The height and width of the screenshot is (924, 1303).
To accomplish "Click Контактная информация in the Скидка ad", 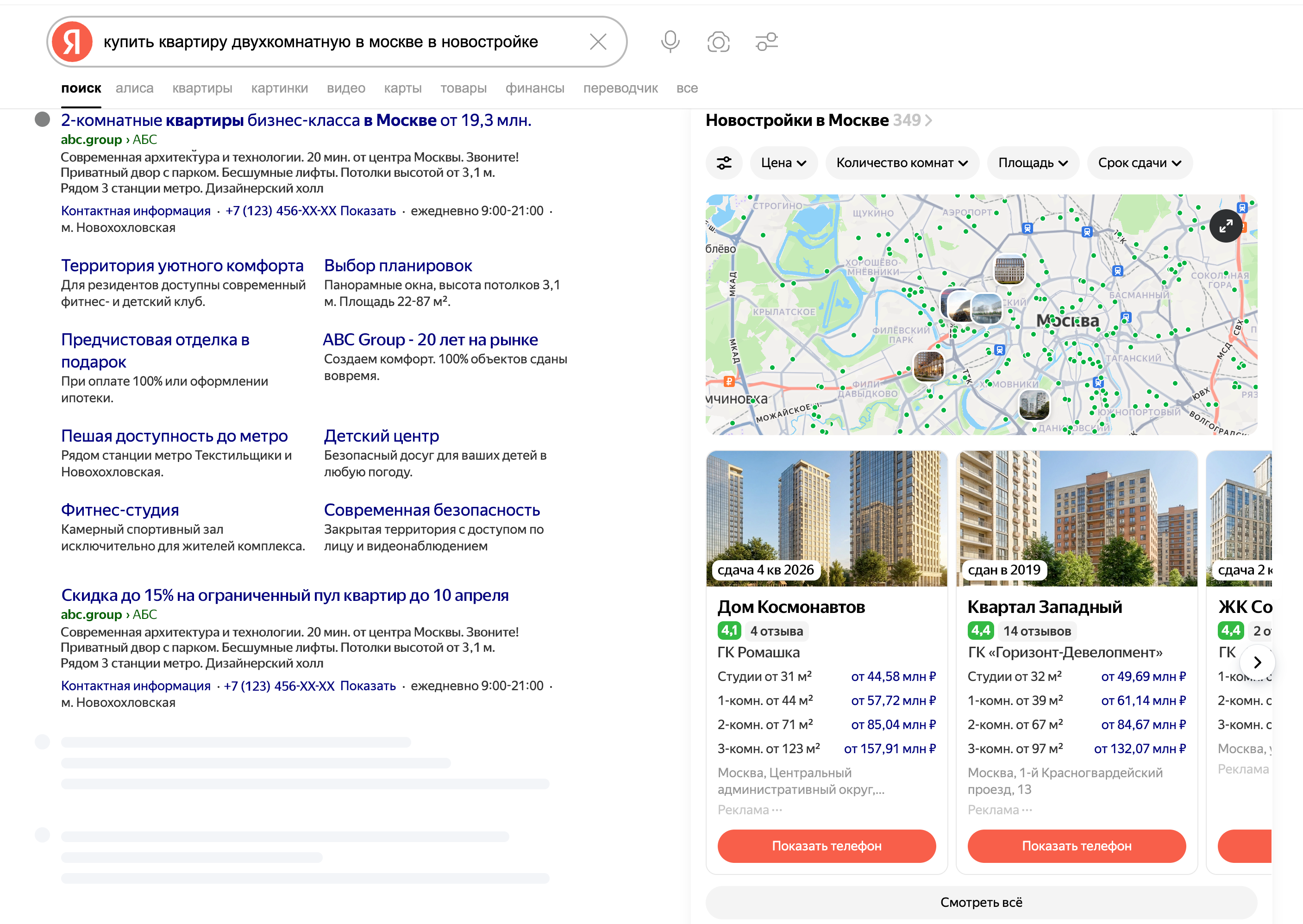I will pyautogui.click(x=135, y=686).
